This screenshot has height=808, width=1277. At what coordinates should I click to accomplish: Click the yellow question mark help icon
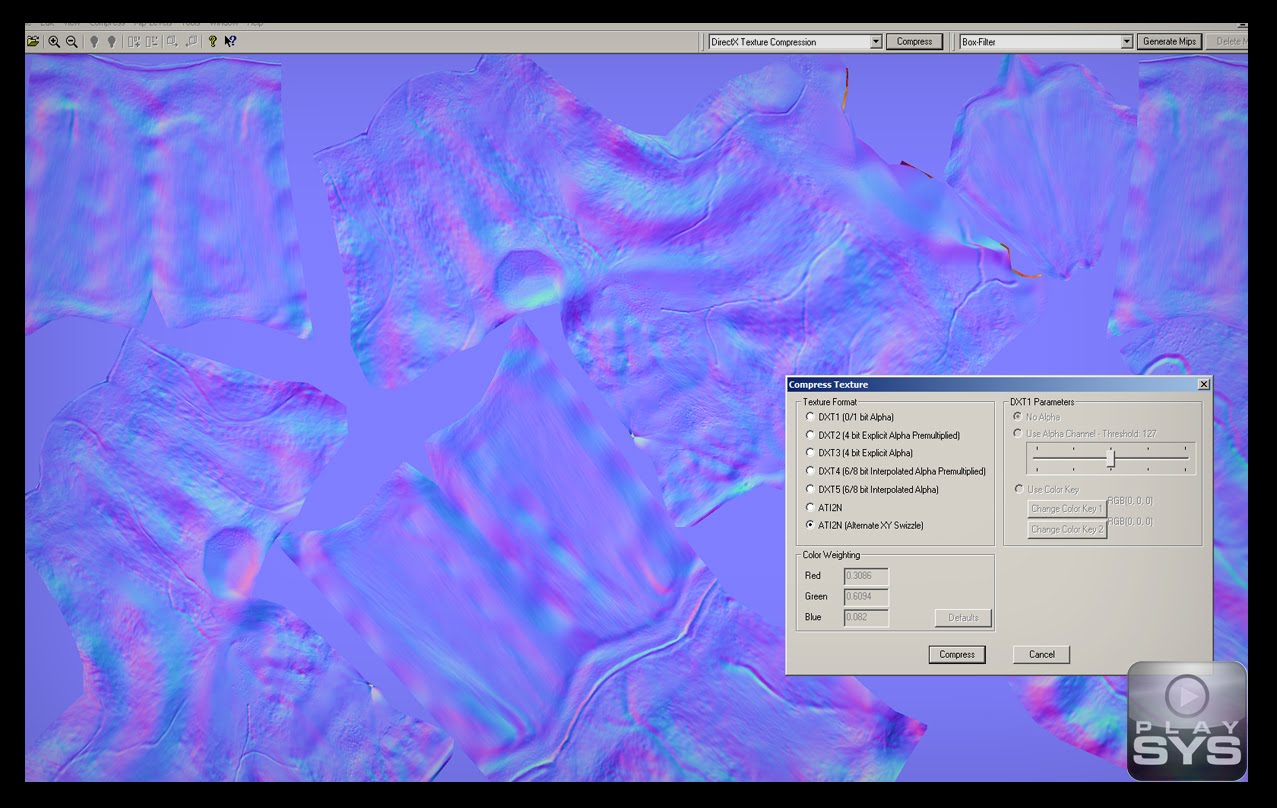(212, 42)
